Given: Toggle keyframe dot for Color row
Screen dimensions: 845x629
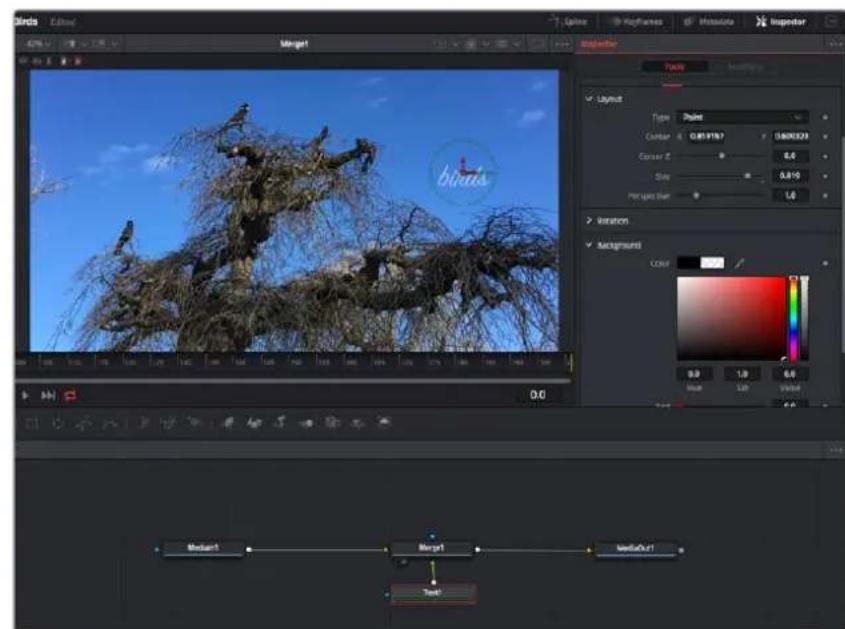Looking at the screenshot, I should click(x=825, y=263).
